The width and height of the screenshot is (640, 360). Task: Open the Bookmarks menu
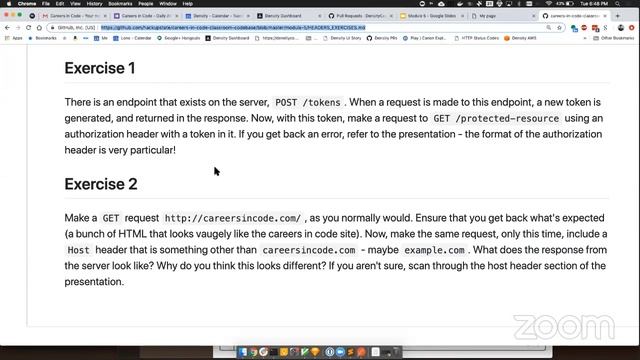click(120, 4)
